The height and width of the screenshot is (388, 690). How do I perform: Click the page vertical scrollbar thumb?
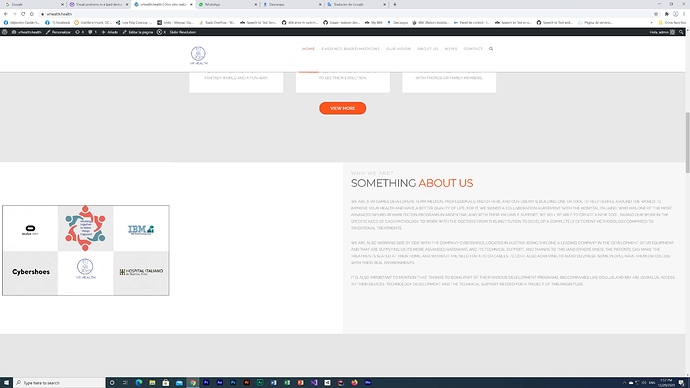click(687, 143)
